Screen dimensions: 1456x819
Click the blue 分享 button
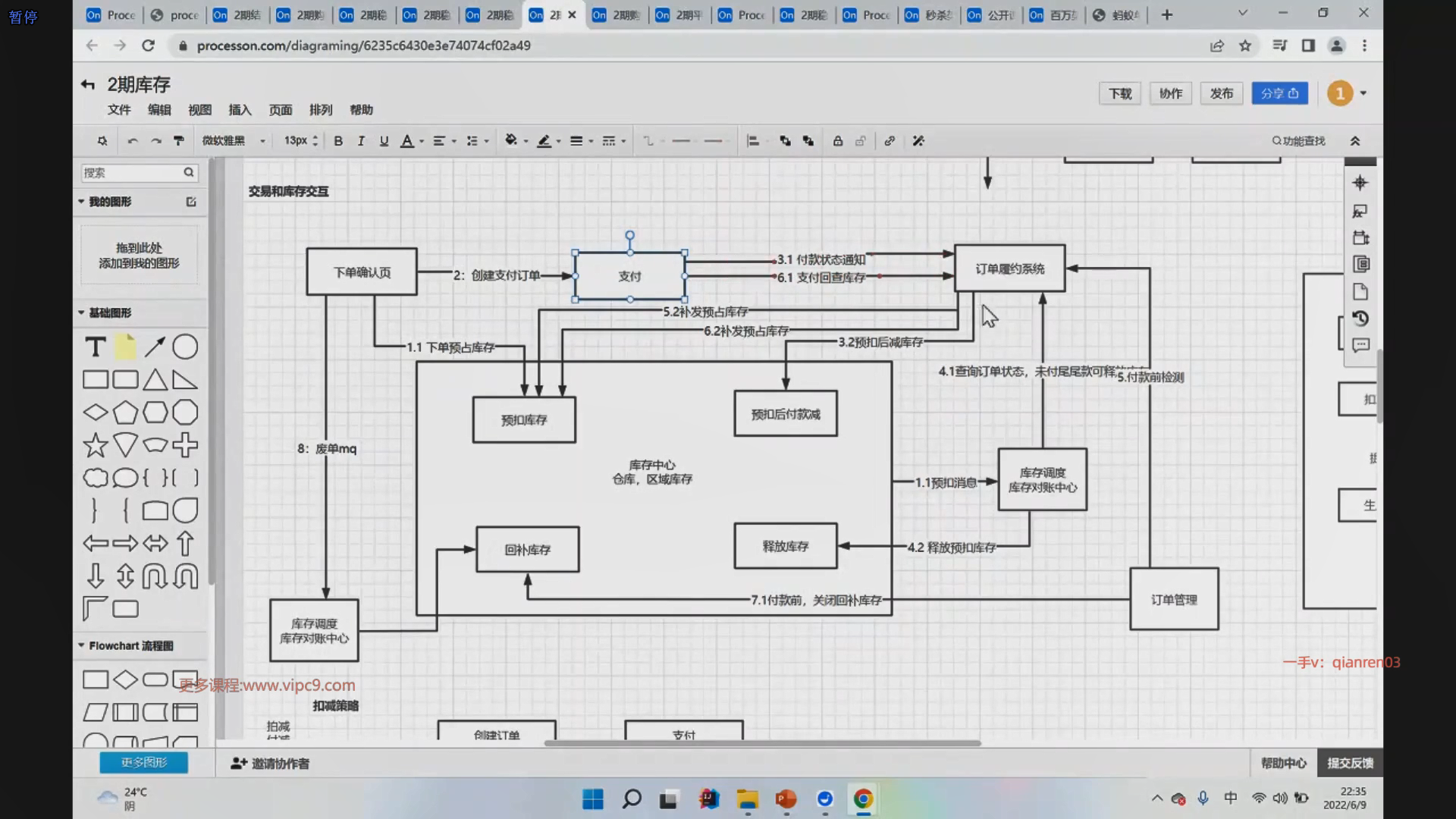coord(1279,93)
